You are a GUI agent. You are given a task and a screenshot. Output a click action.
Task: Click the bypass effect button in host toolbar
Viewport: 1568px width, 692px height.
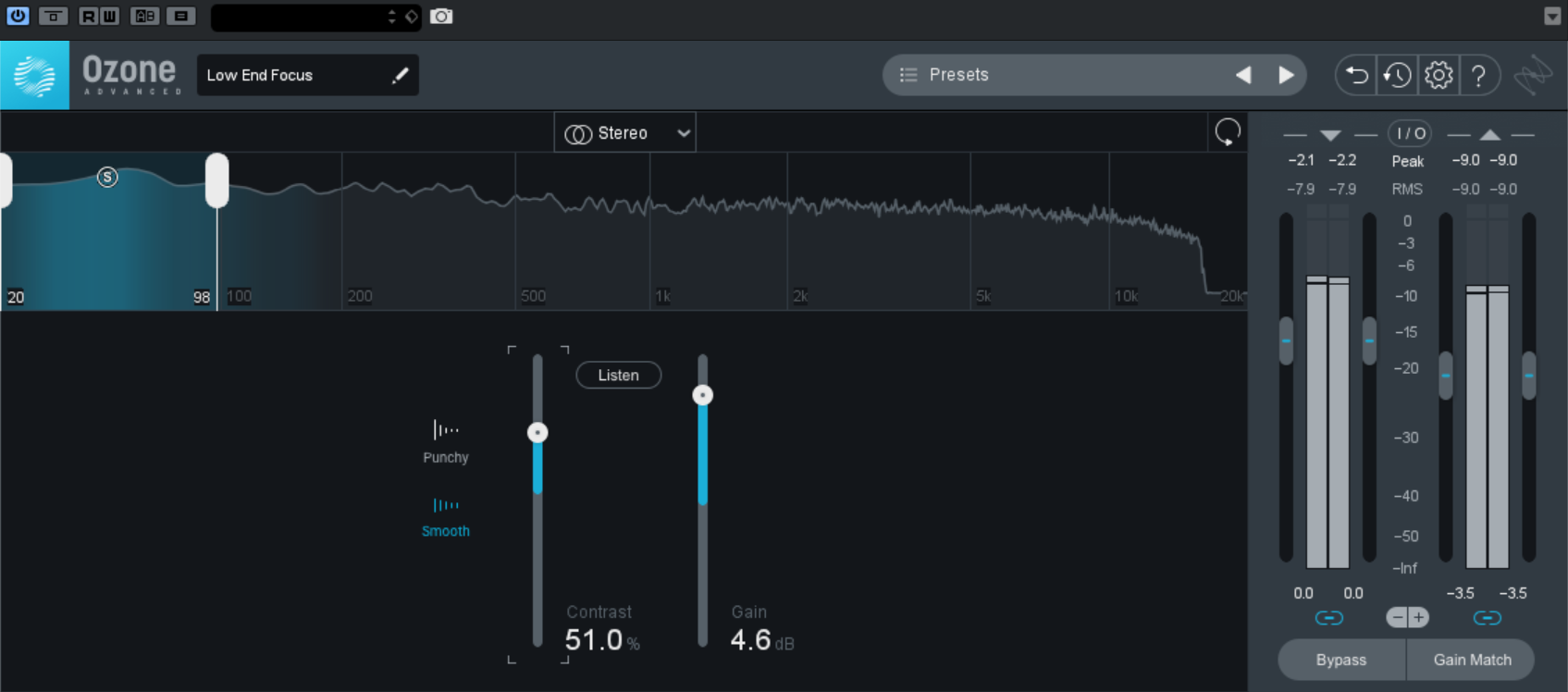(x=54, y=16)
